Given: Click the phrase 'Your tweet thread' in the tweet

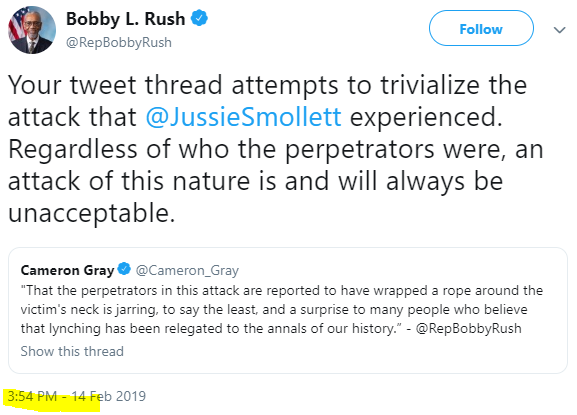Looking at the screenshot, I should pos(115,85).
